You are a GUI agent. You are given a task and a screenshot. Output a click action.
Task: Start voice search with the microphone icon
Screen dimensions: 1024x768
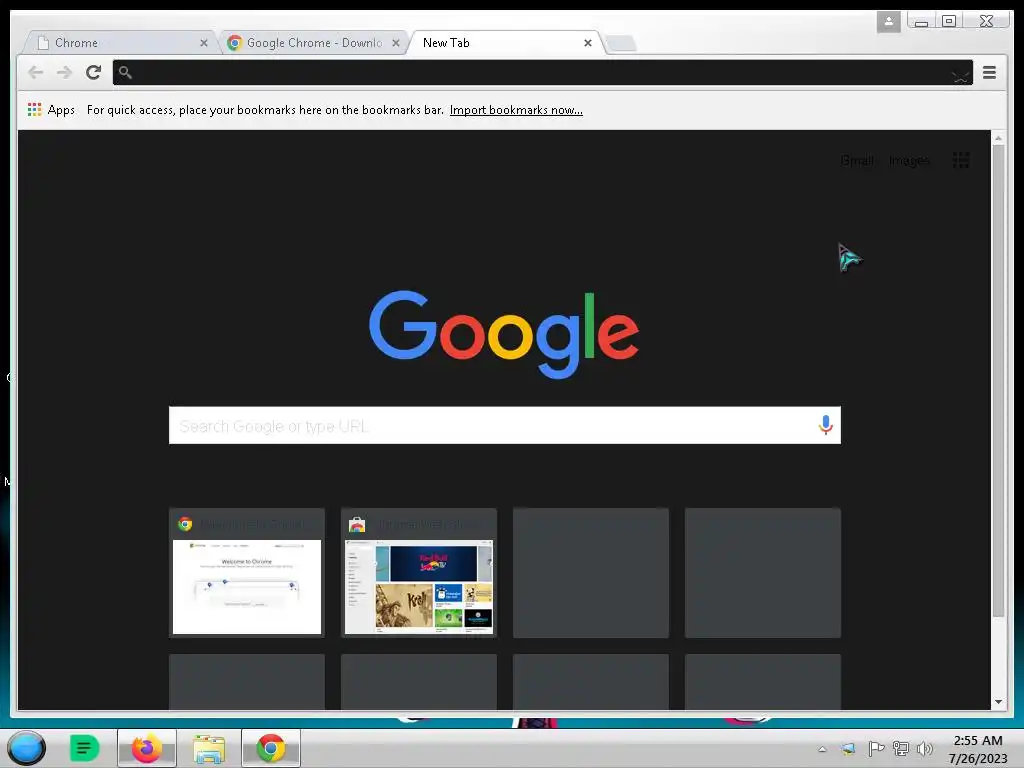(825, 425)
